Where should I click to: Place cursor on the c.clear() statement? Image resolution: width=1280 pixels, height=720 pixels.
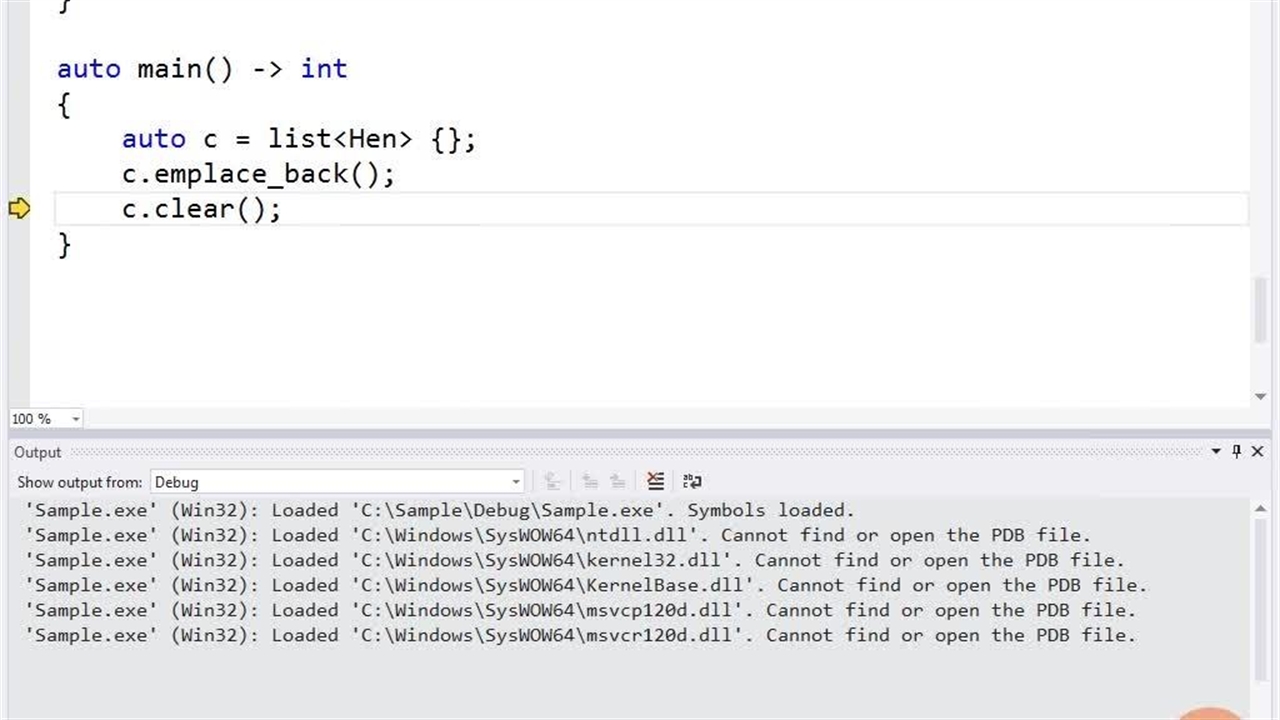(201, 209)
